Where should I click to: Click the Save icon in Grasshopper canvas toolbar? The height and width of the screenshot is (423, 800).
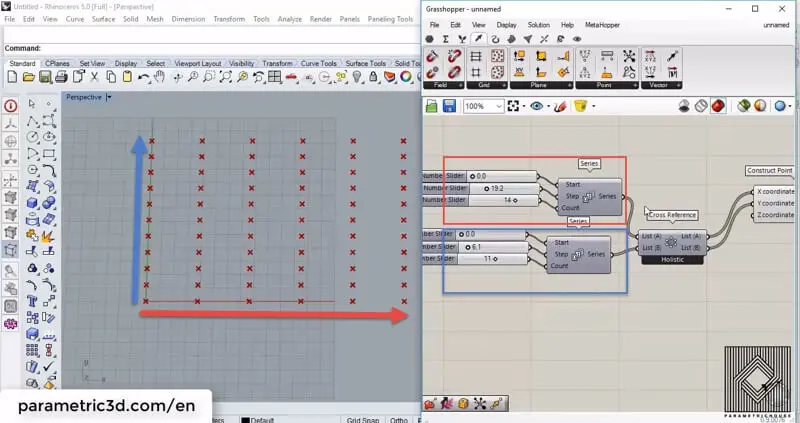(450, 106)
